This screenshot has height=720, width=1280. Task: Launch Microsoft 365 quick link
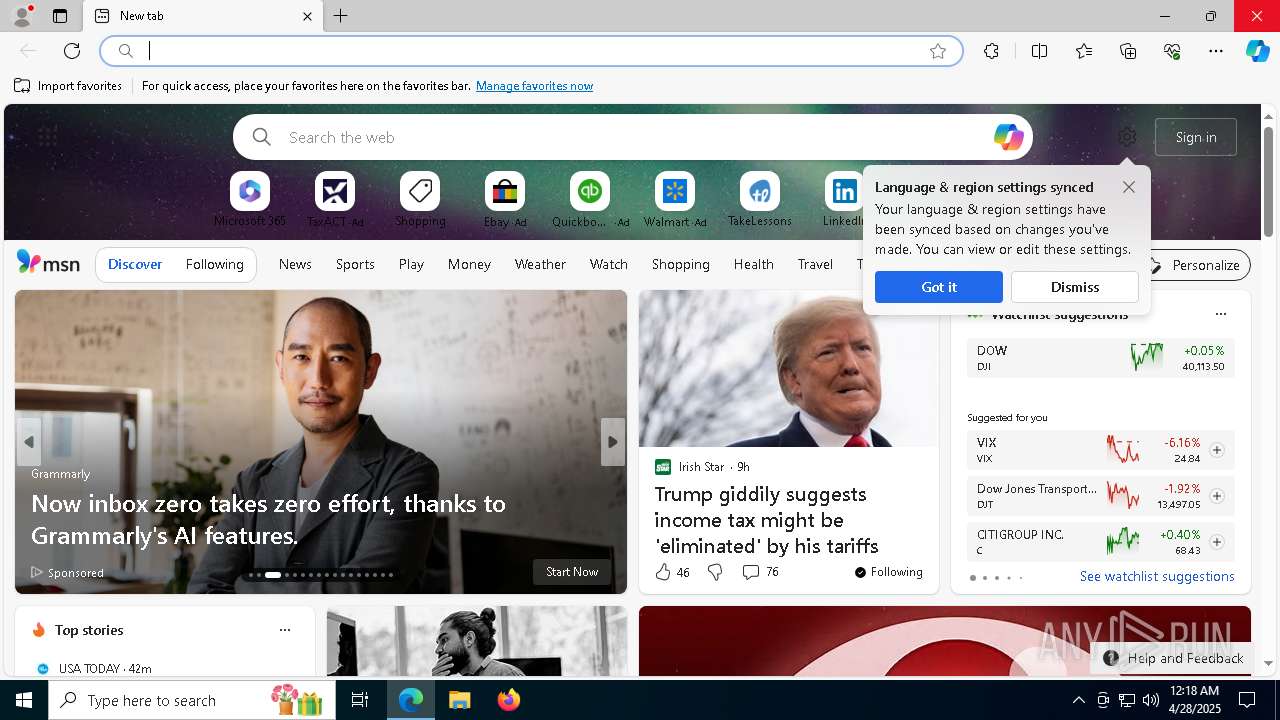point(250,200)
